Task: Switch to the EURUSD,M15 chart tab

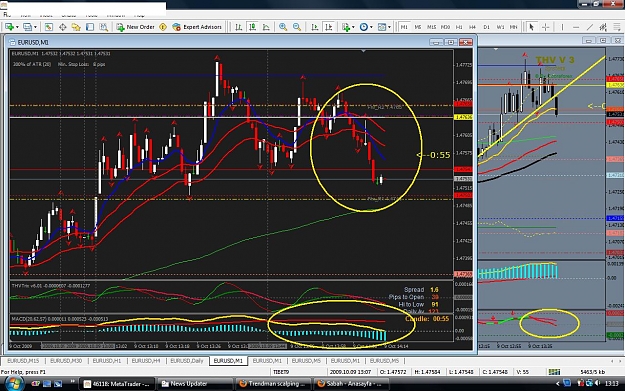Action: click(x=23, y=361)
